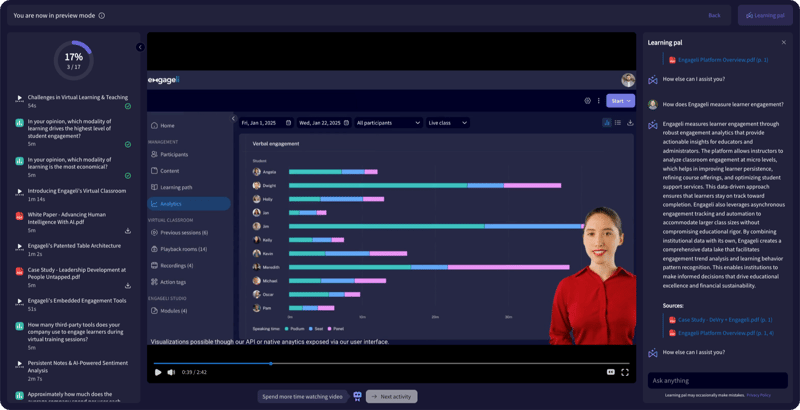Click Dwight's verbal engagement bar
This screenshot has width=800, height=410.
point(425,186)
